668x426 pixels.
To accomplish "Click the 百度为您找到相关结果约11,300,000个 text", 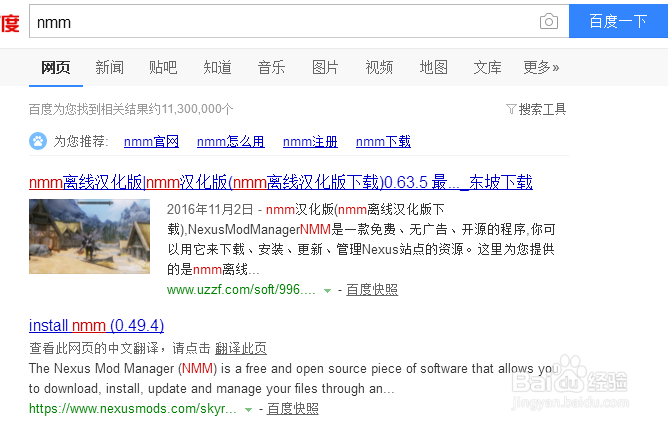I will coord(131,109).
